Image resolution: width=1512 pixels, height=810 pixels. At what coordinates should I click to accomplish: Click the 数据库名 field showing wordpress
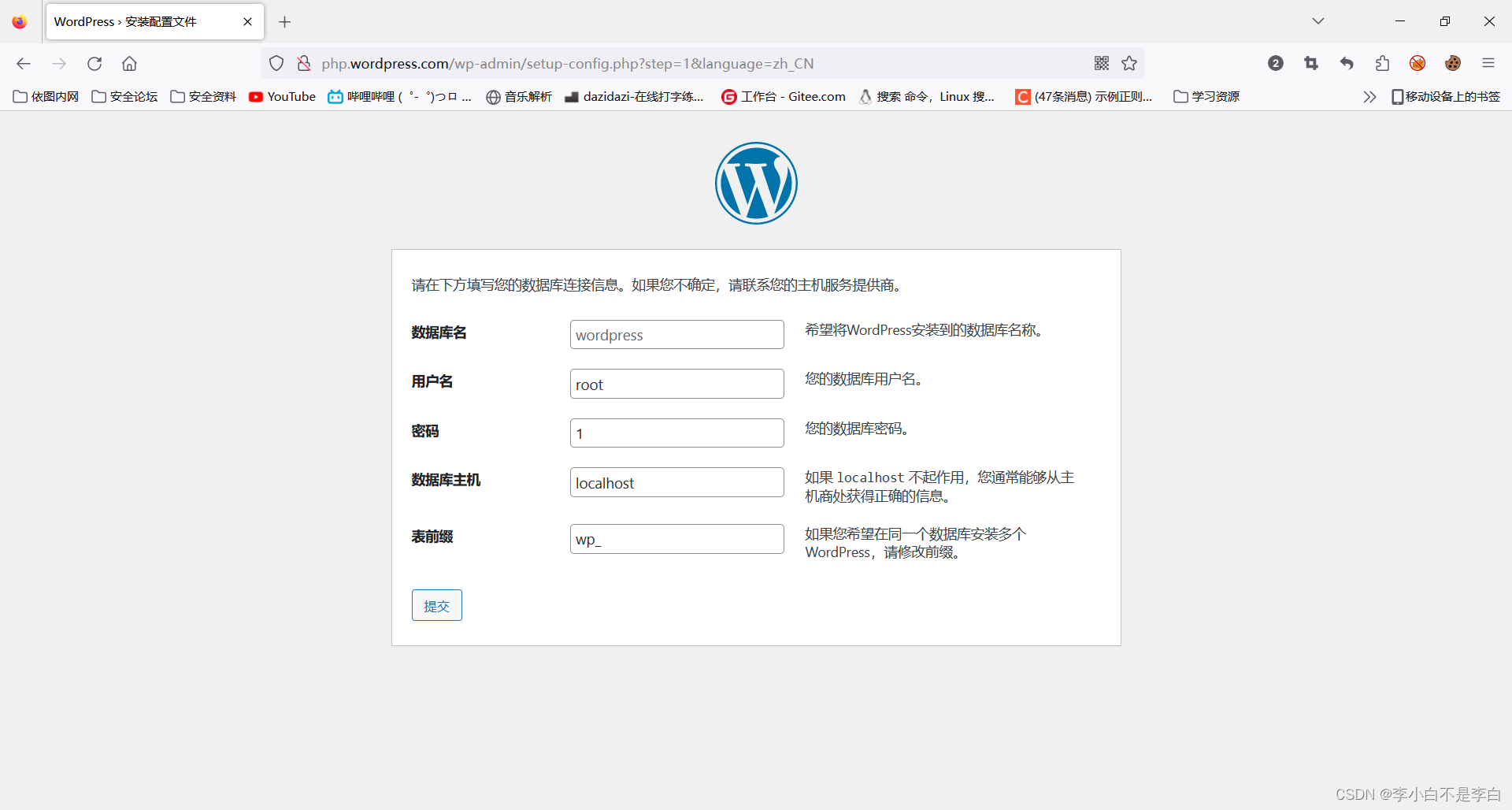pyautogui.click(x=676, y=334)
